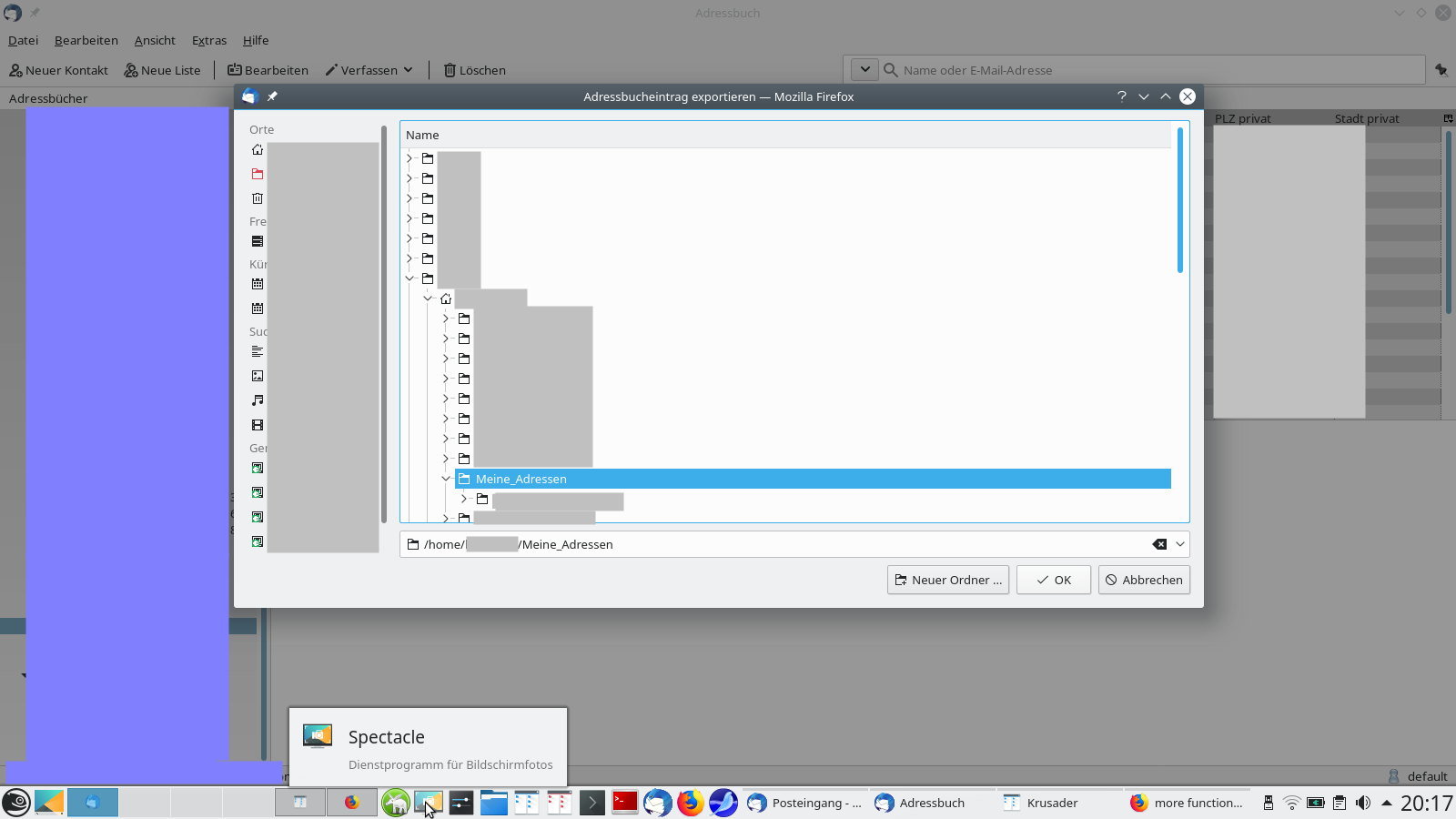The width and height of the screenshot is (1456, 819).
Task: Sort by Stadt privat column
Action: pos(1367,118)
